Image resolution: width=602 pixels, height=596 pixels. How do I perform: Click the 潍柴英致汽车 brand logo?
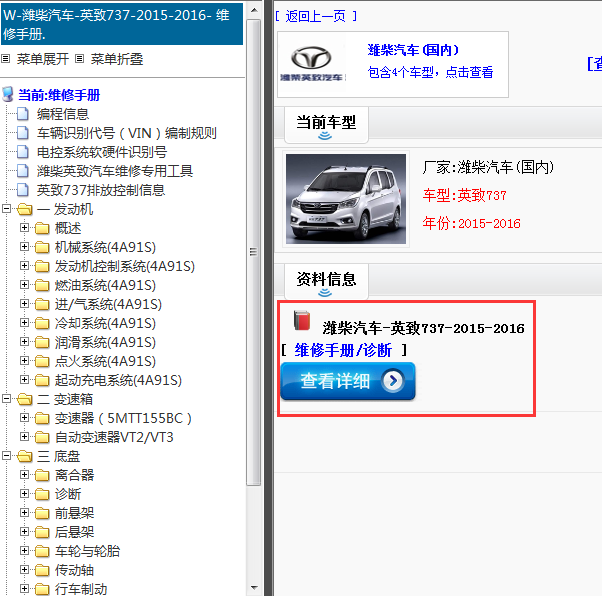(313, 64)
